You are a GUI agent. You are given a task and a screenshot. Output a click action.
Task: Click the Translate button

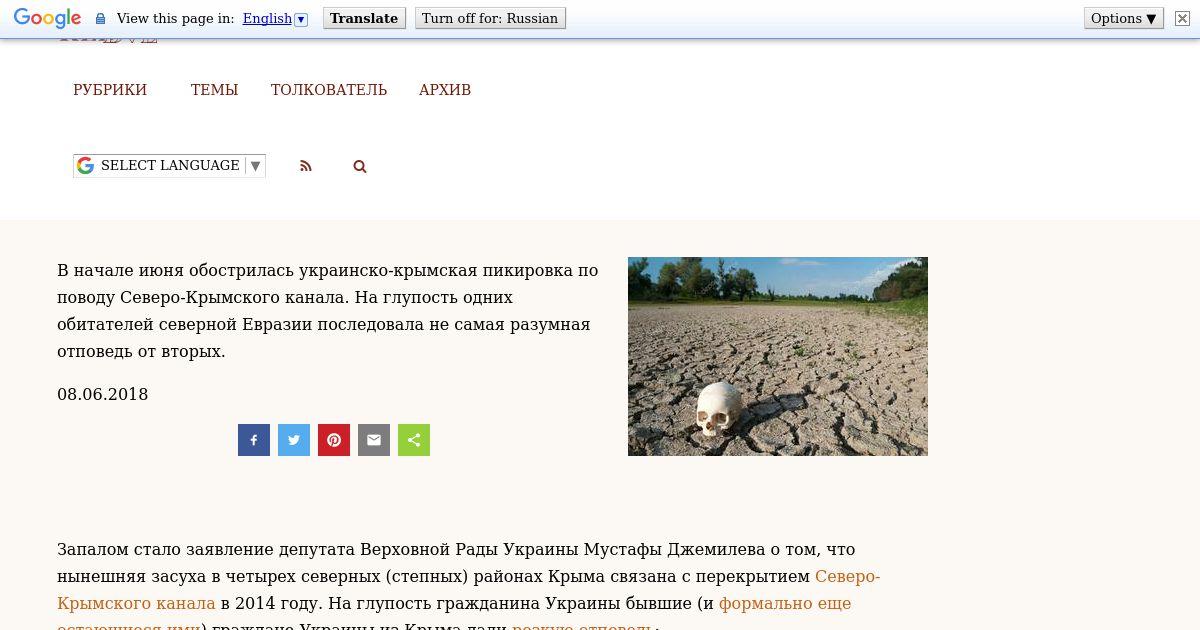[x=364, y=18]
